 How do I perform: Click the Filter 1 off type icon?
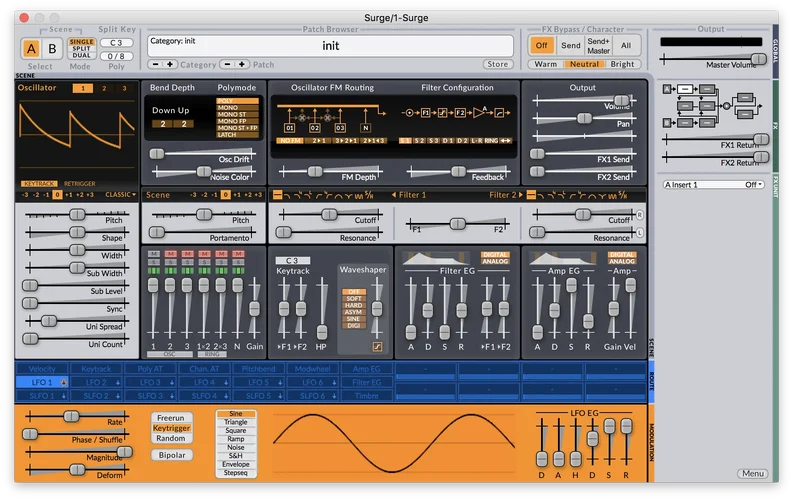(x=277, y=195)
